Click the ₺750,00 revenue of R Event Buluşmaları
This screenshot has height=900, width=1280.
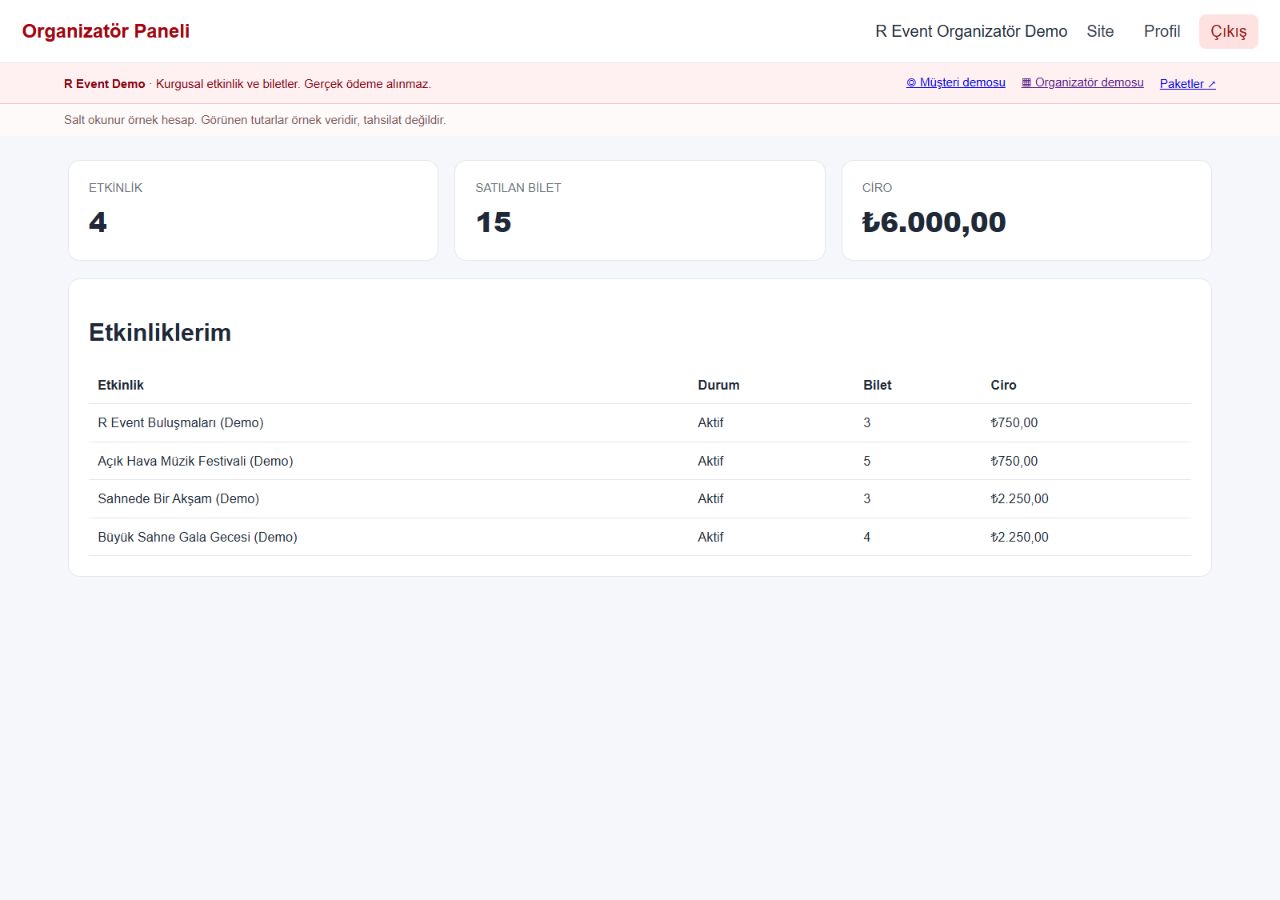(1014, 423)
